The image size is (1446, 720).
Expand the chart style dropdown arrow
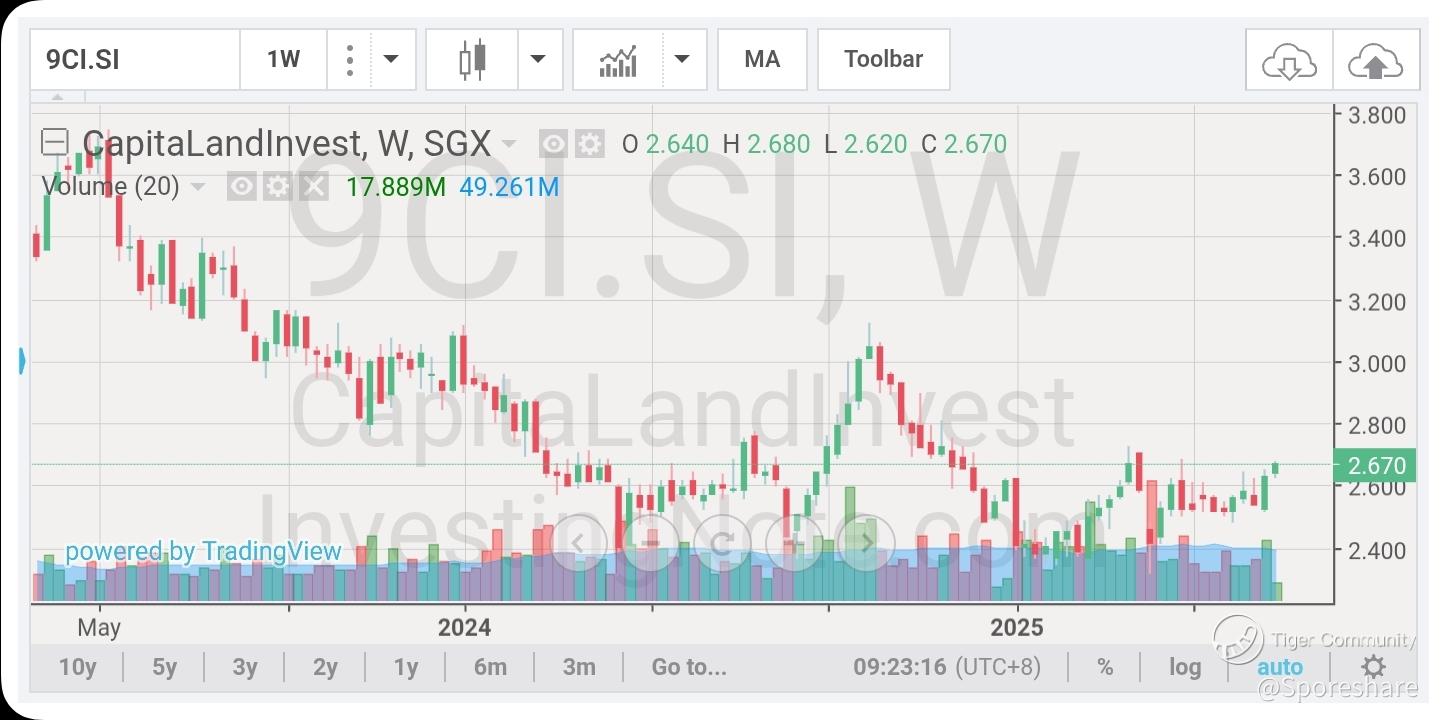pyautogui.click(x=538, y=59)
